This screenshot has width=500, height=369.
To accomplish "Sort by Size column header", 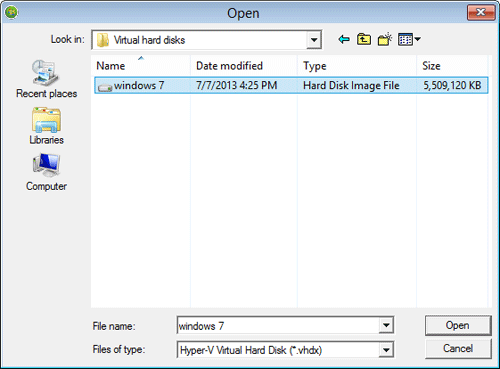I will click(452, 66).
